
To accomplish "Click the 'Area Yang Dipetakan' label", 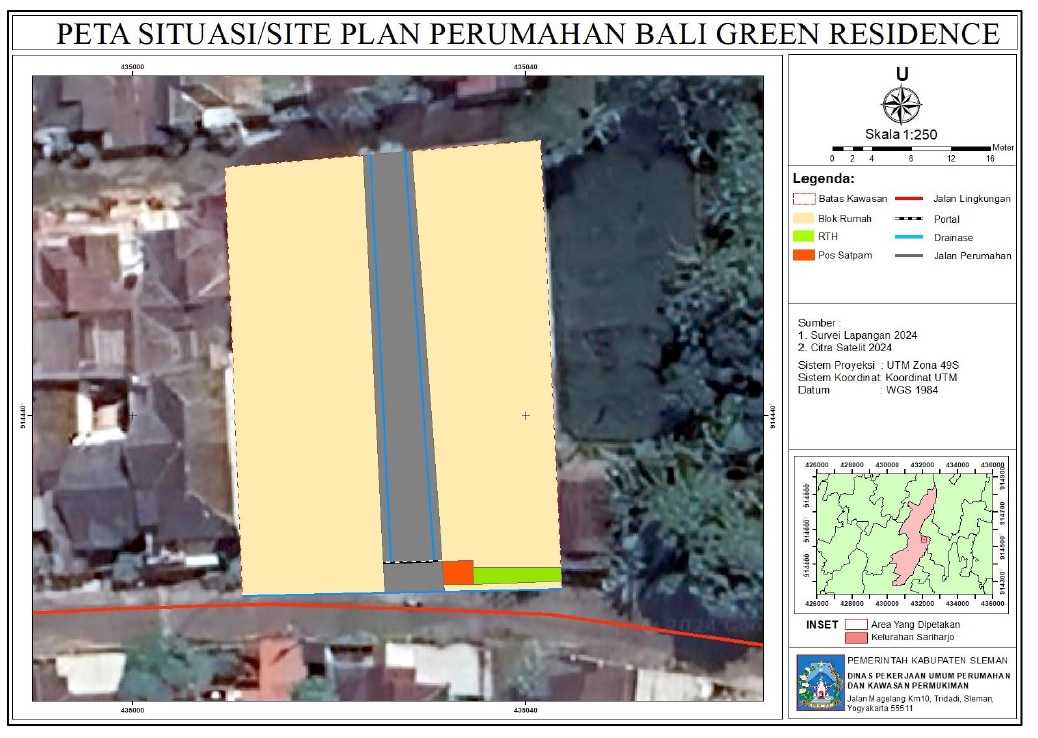I will click(x=915, y=624).
